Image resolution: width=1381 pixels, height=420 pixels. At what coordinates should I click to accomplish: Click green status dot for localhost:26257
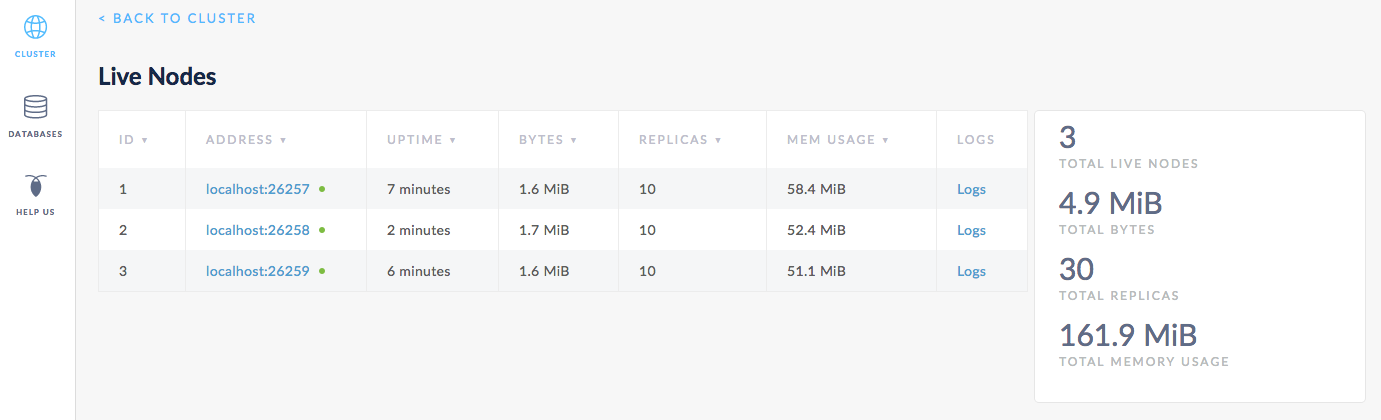coord(322,188)
